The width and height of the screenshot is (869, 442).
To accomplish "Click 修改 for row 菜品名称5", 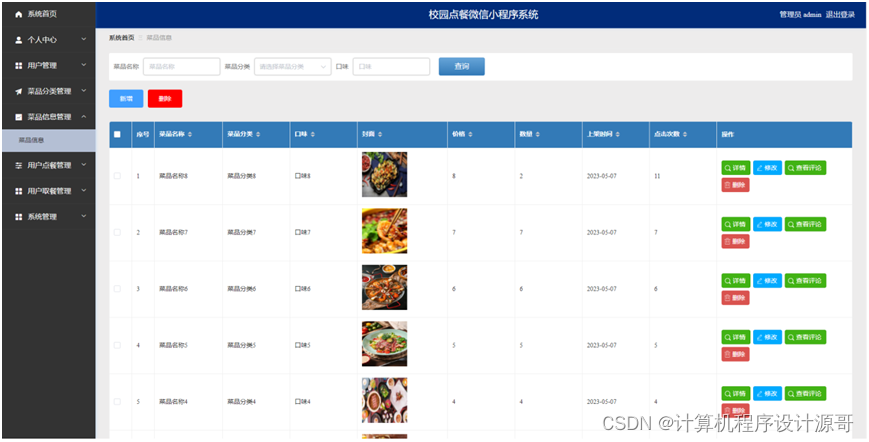I will [x=768, y=337].
